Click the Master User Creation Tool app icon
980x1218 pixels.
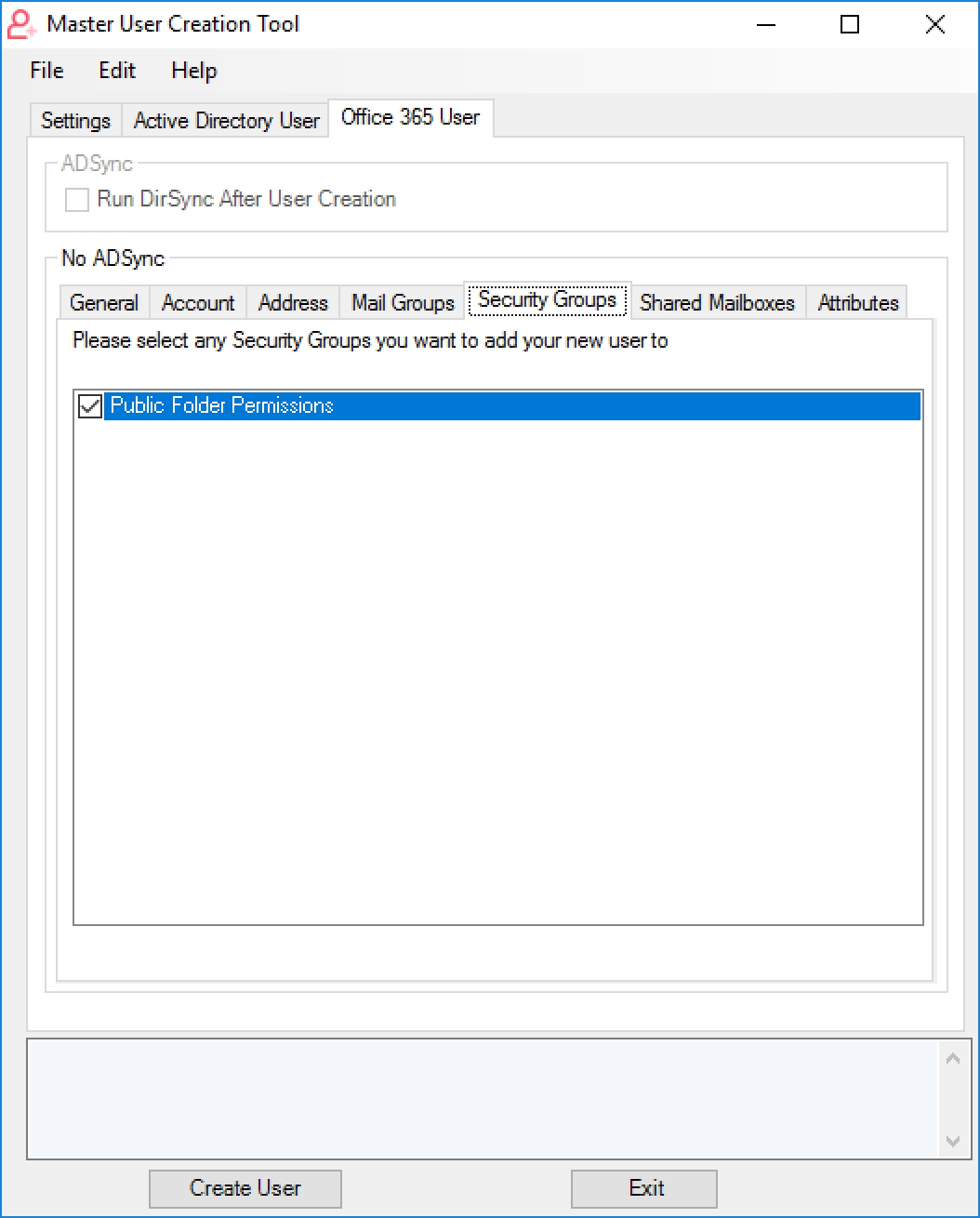(21, 24)
